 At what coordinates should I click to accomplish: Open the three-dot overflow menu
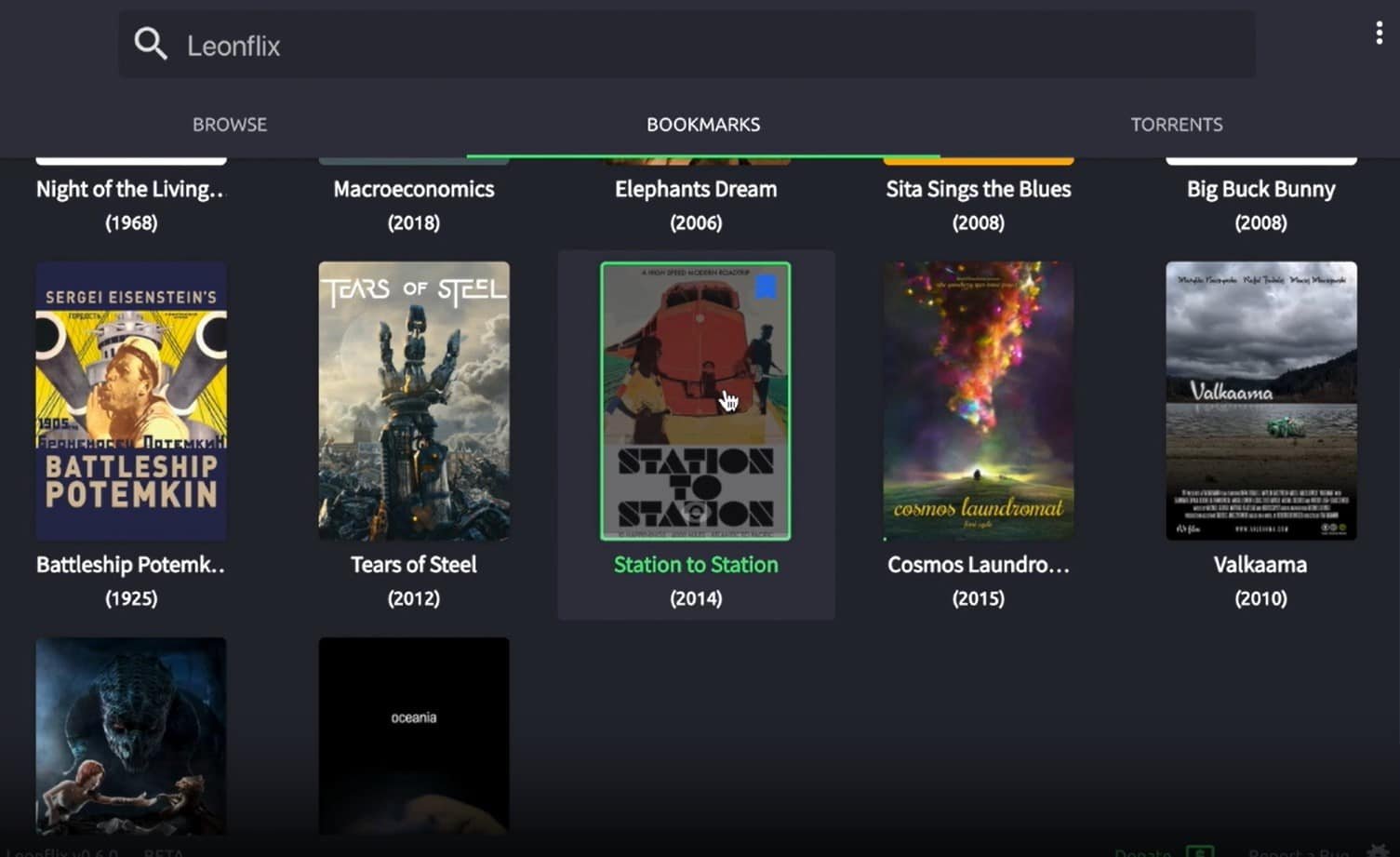point(1379,33)
